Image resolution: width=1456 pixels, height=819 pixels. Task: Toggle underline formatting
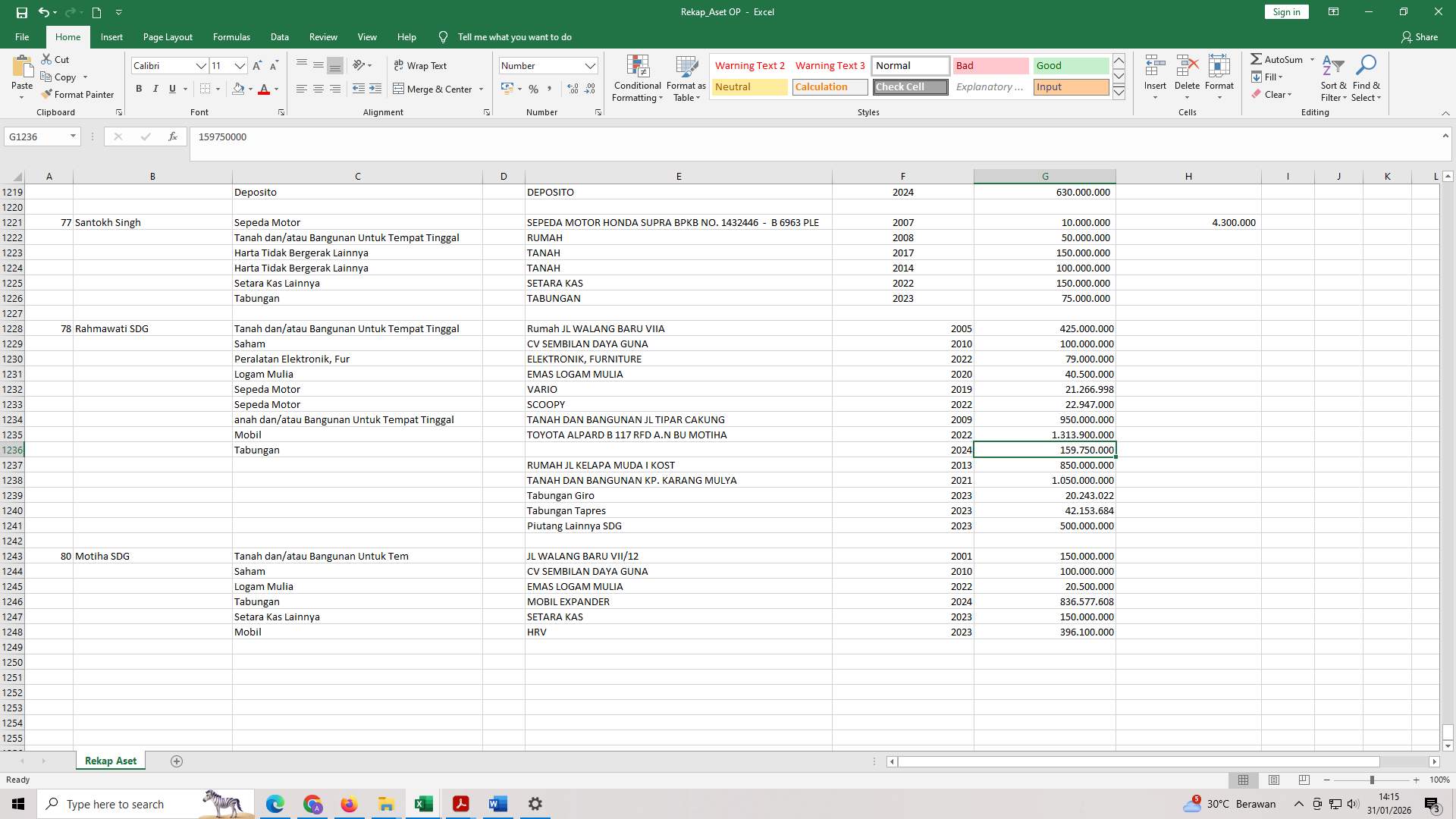[x=171, y=89]
